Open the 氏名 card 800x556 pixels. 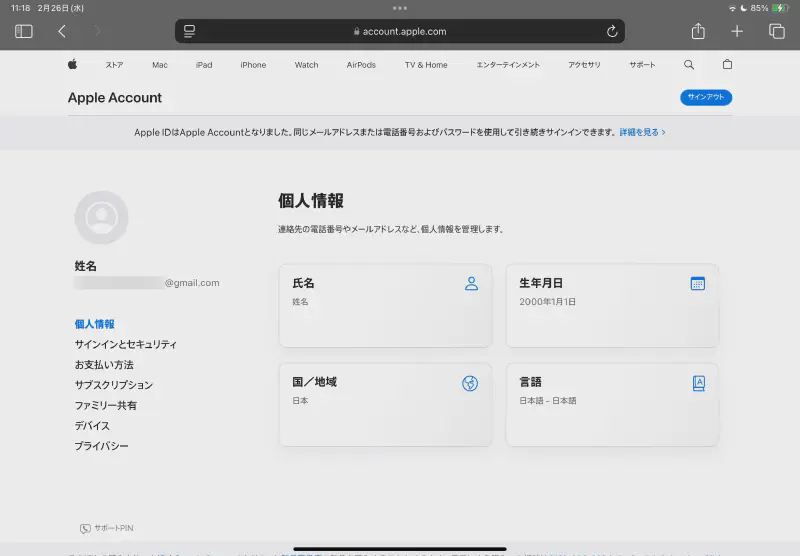click(x=385, y=305)
